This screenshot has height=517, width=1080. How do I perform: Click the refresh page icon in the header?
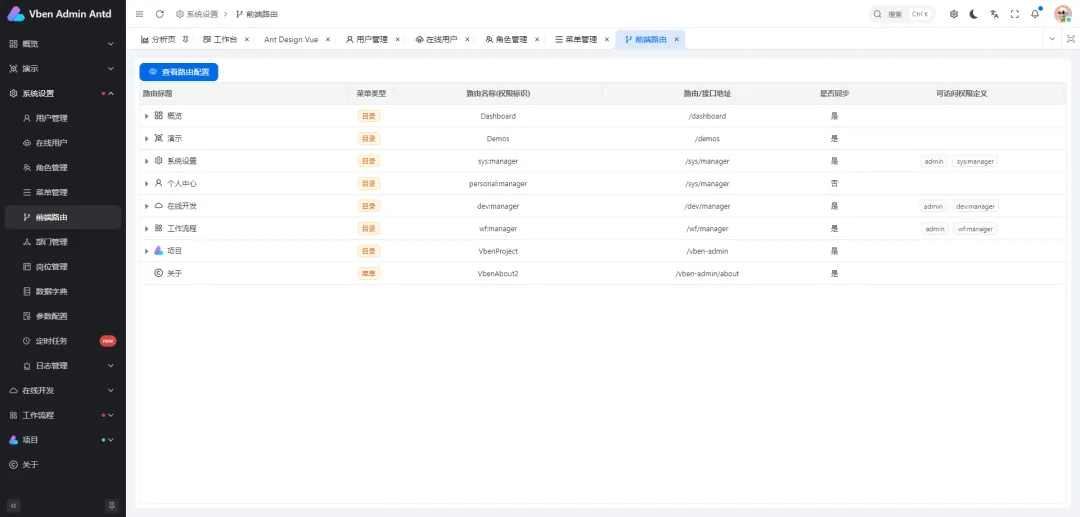[160, 14]
